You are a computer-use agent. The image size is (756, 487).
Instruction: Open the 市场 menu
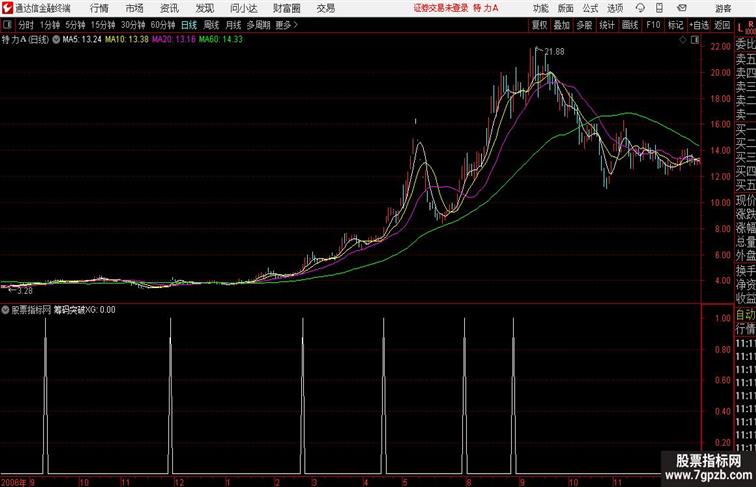[135, 8]
